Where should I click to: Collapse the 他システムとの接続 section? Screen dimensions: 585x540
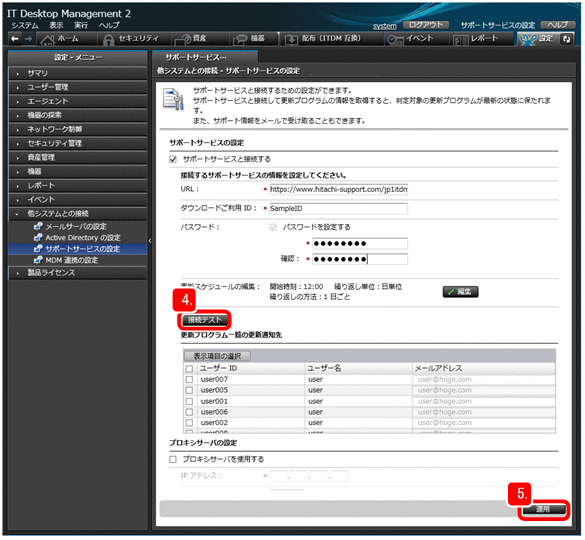pos(78,214)
